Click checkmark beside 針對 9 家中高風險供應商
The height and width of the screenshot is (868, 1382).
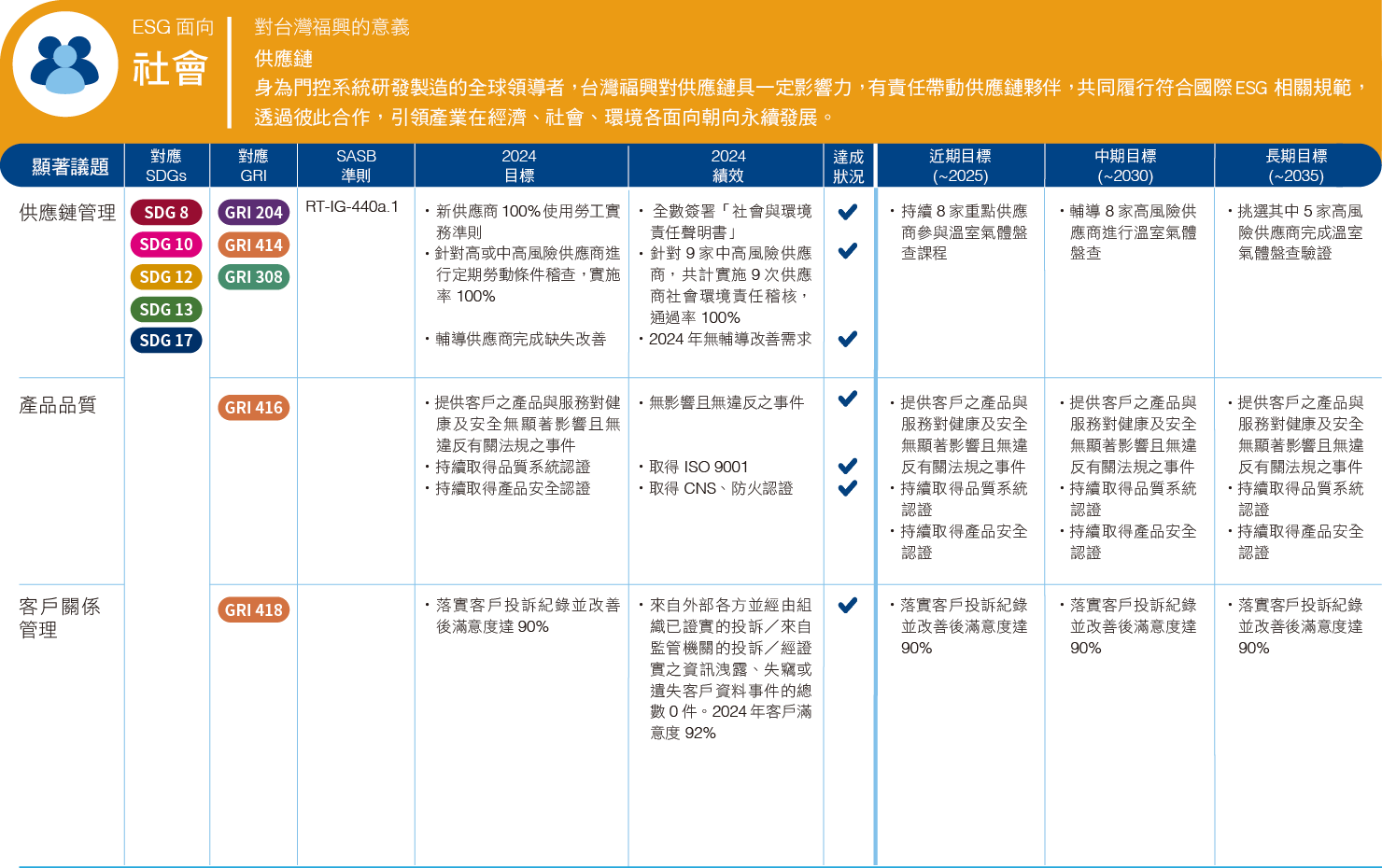click(848, 250)
